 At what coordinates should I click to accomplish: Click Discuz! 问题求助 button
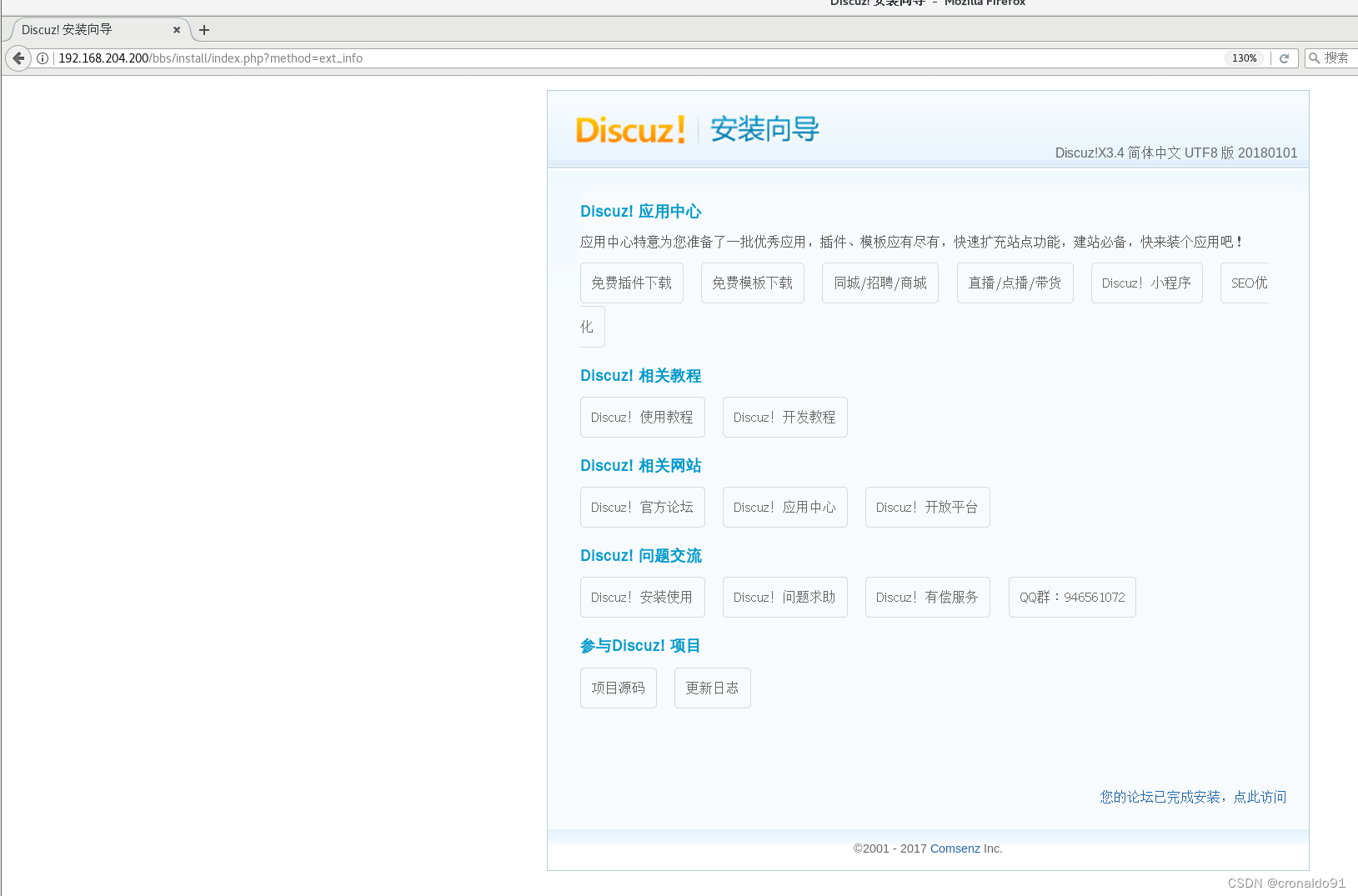pyautogui.click(x=785, y=598)
